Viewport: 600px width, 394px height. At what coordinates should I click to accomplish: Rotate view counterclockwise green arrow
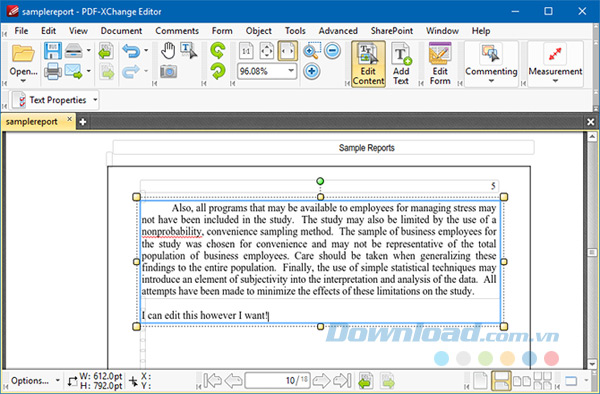click(218, 50)
